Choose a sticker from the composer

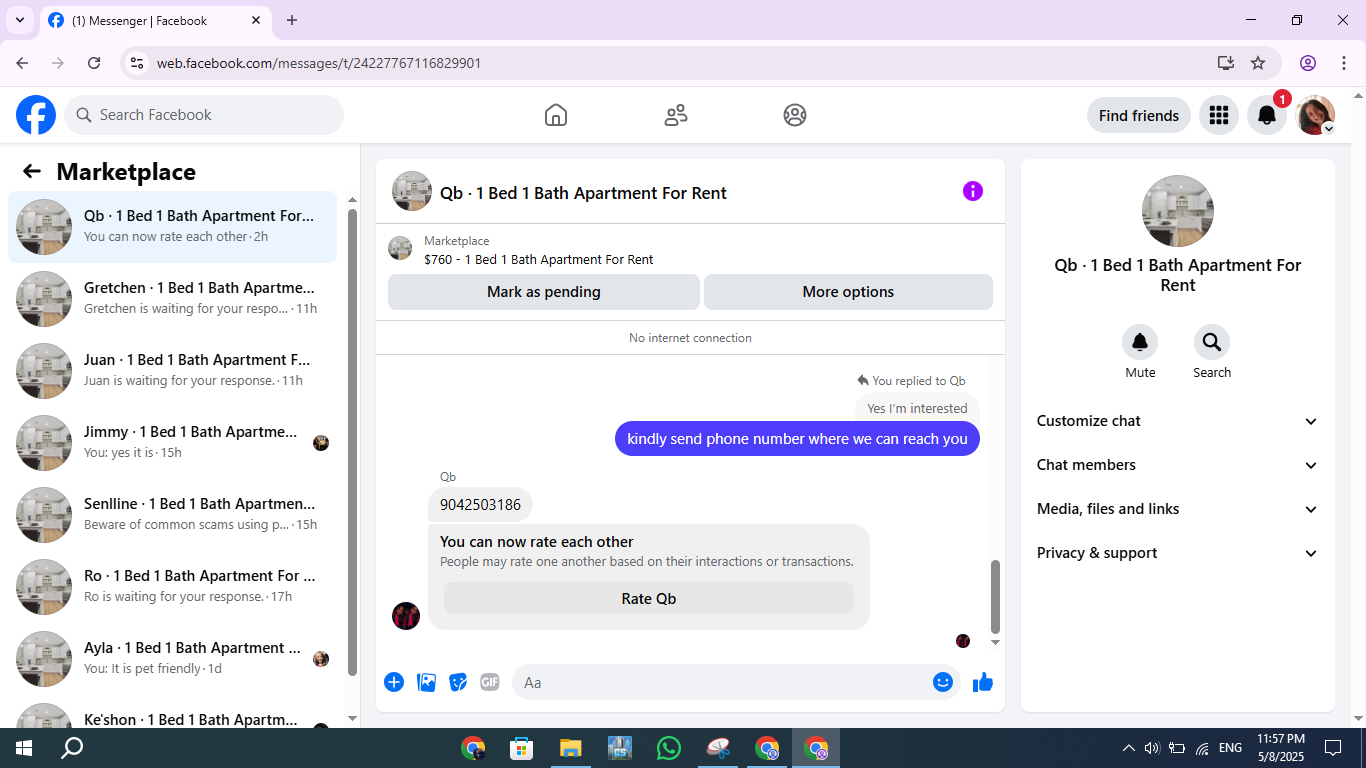point(458,682)
